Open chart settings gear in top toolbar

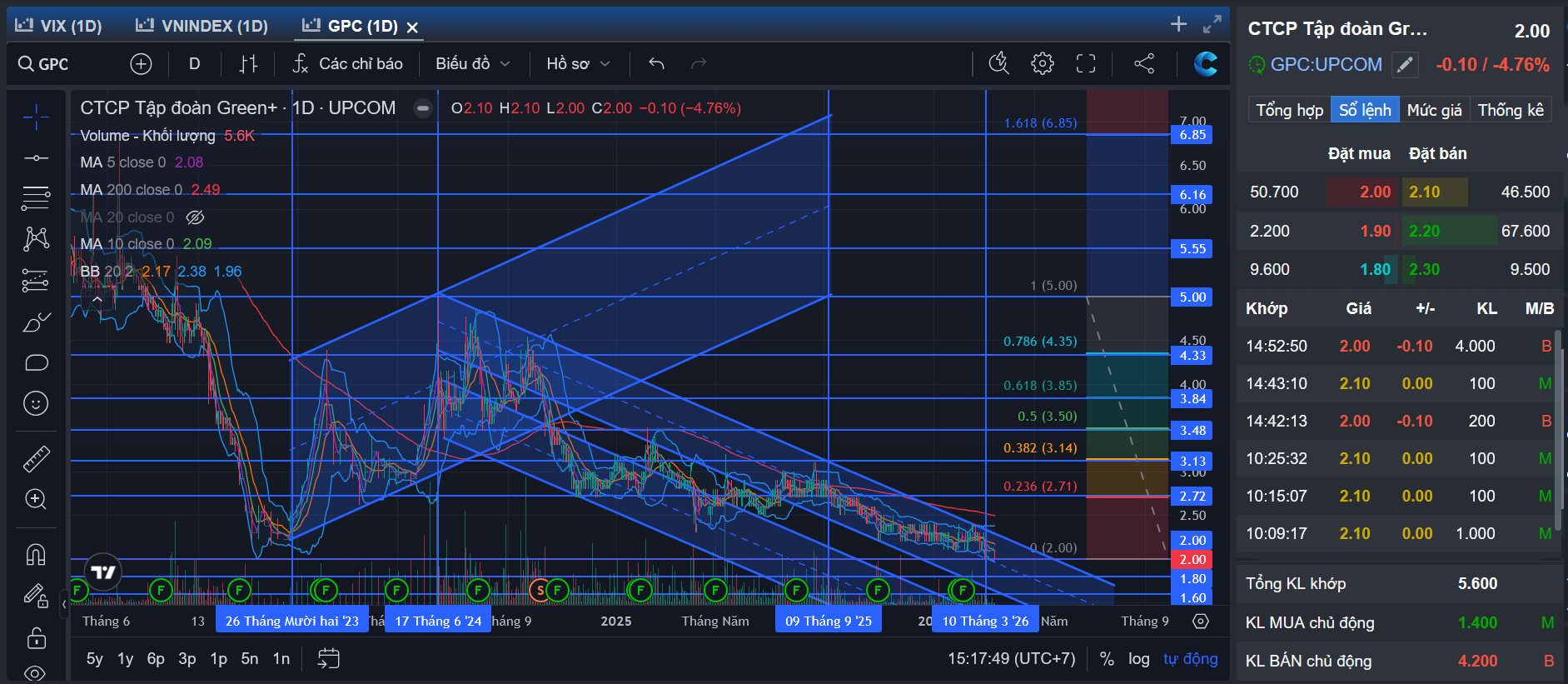pos(1042,63)
